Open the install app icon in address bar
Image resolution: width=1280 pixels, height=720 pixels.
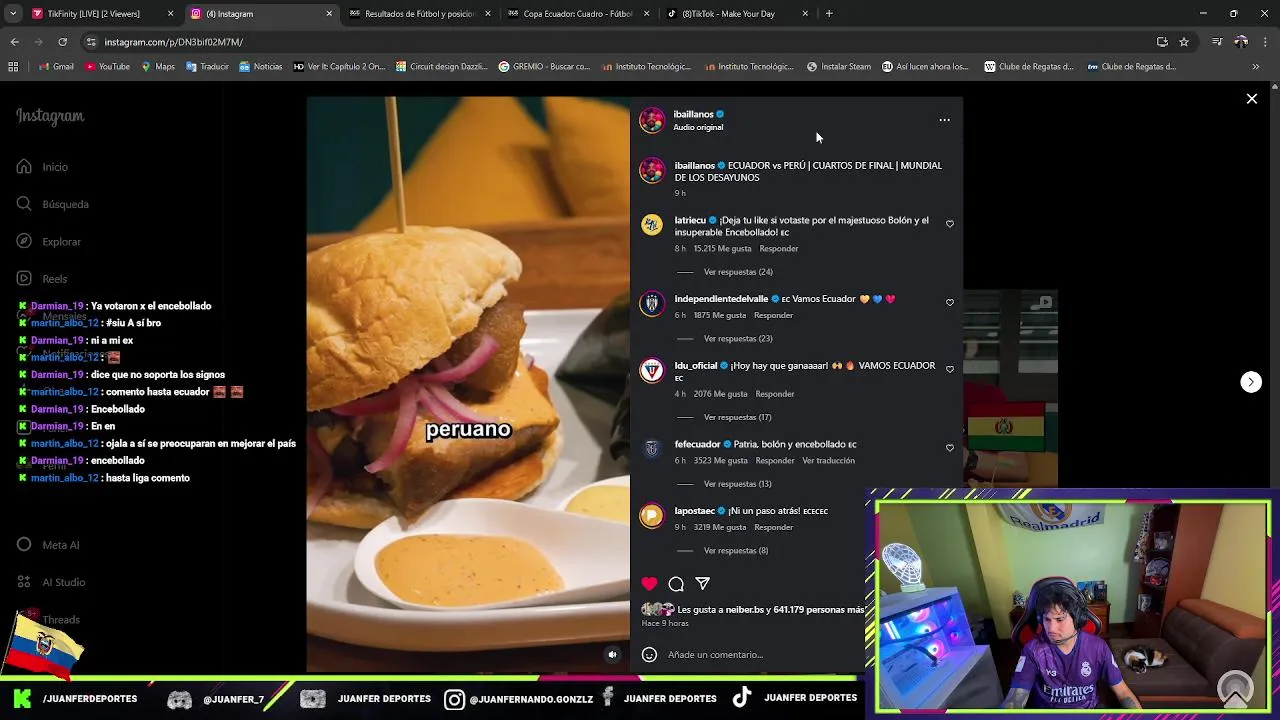click(1162, 42)
